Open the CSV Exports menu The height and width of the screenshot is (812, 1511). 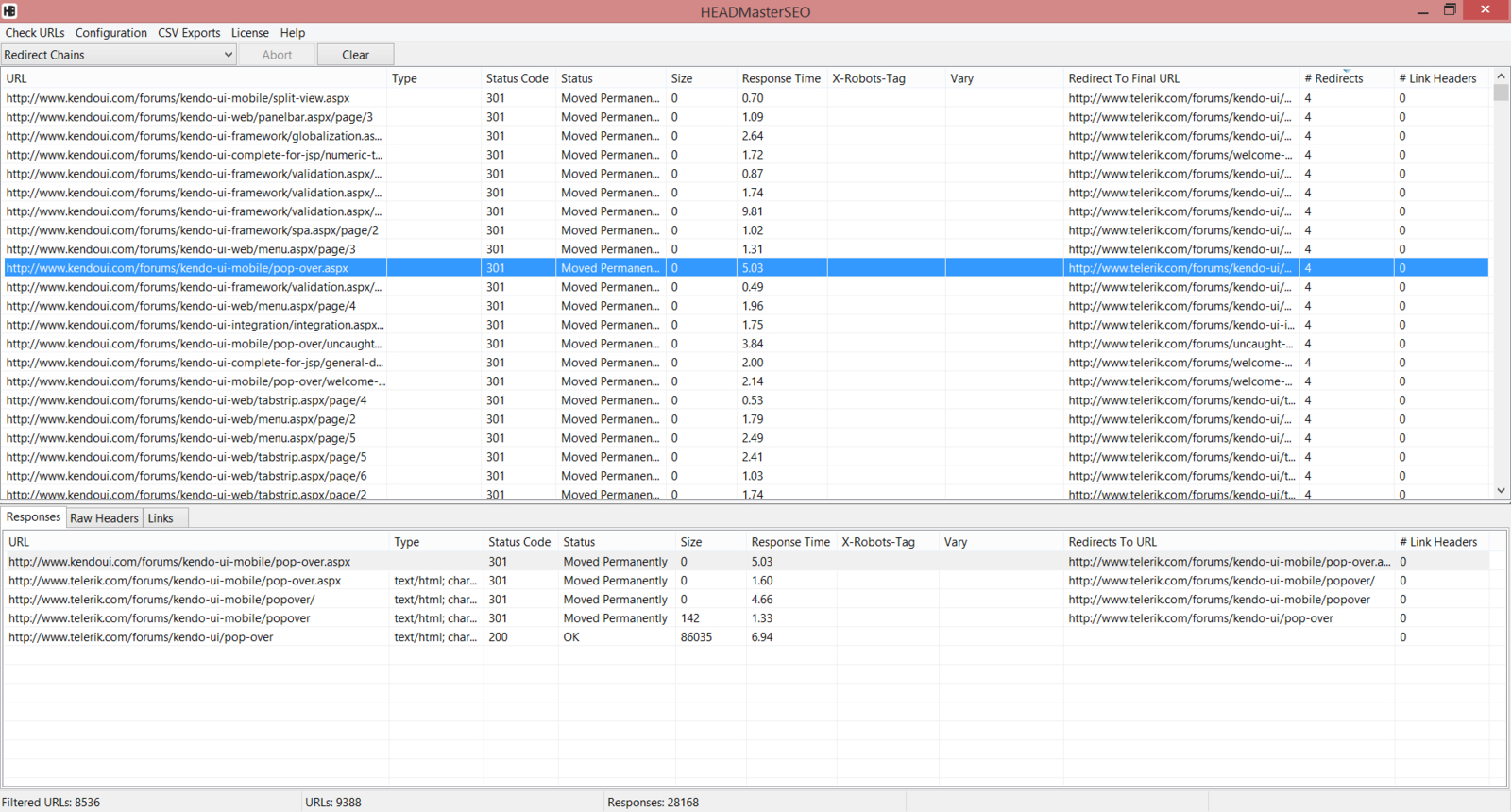pyautogui.click(x=189, y=33)
